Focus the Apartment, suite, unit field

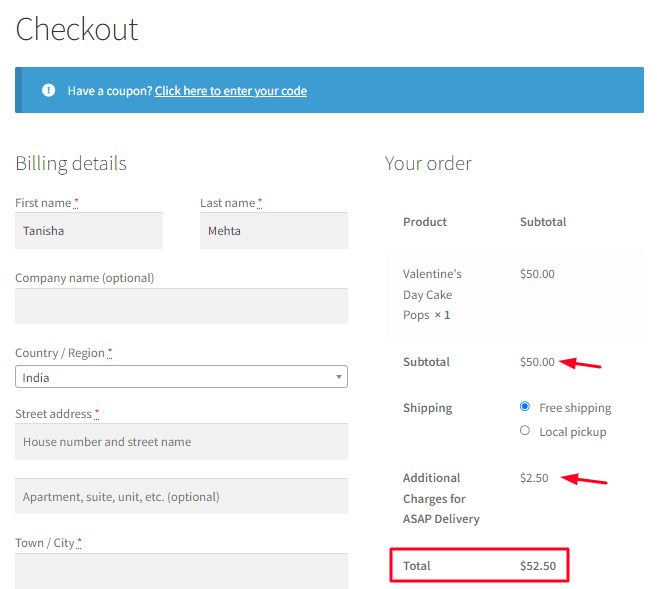click(x=181, y=496)
